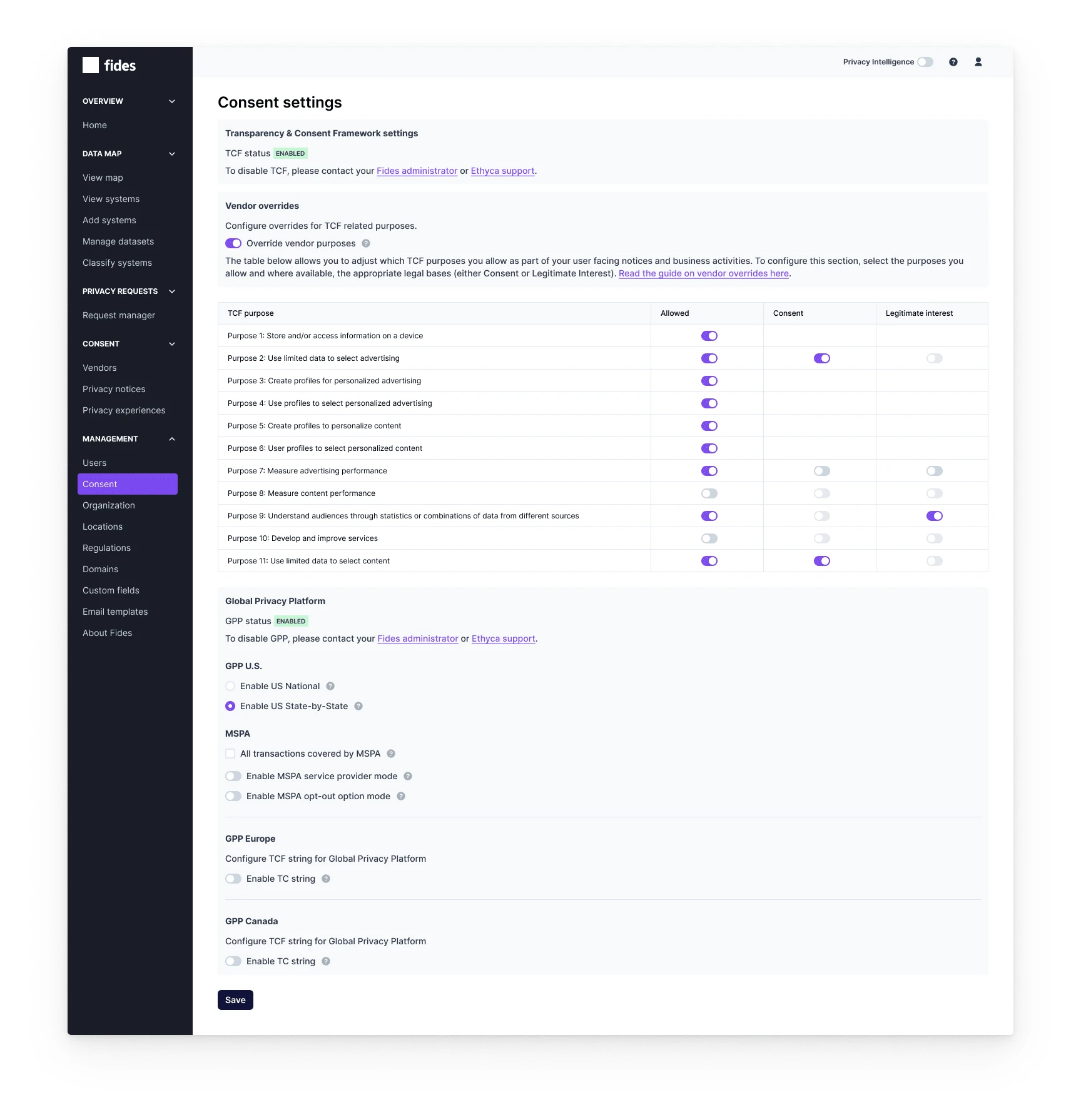
Task: Enable MSPA service provider mode
Action: coord(233,776)
